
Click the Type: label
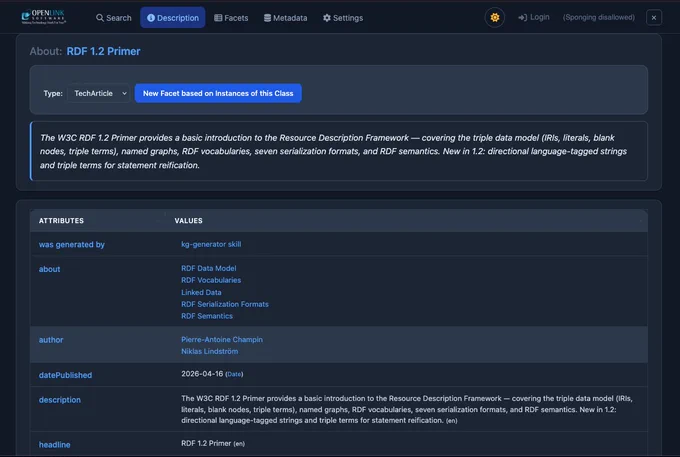(x=53, y=93)
